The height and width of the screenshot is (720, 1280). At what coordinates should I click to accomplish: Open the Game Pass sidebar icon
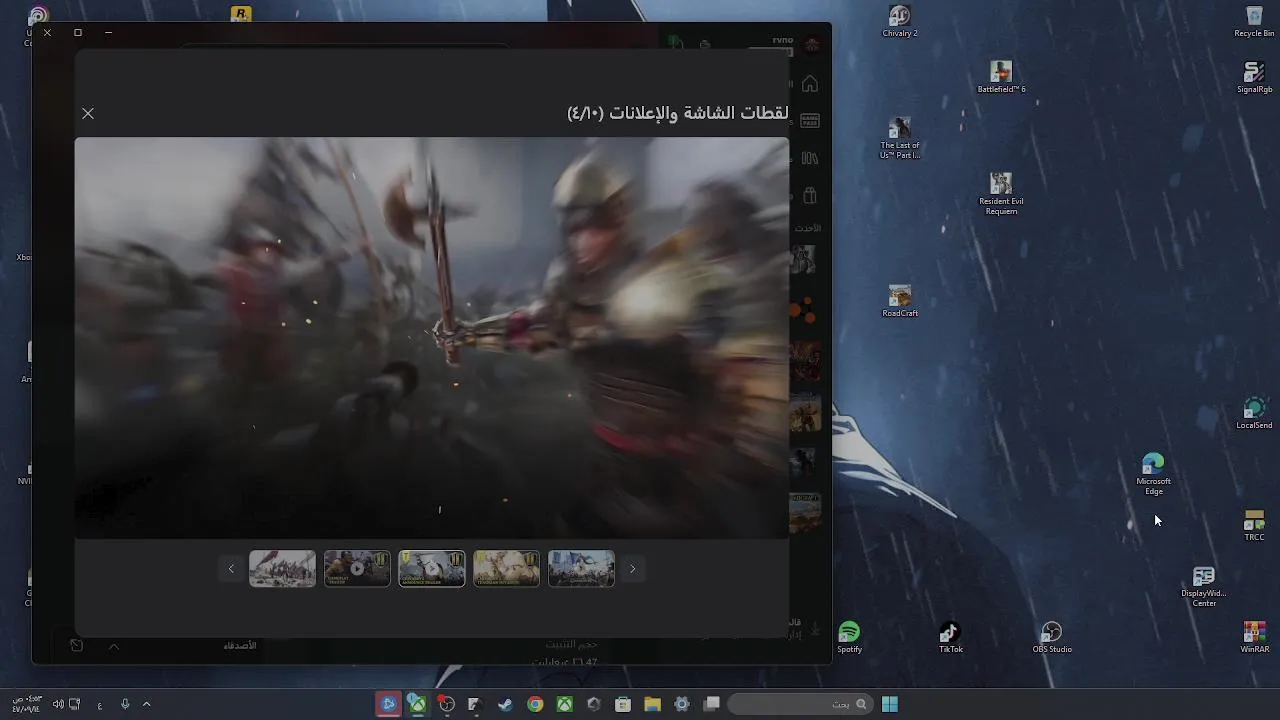[x=810, y=121]
